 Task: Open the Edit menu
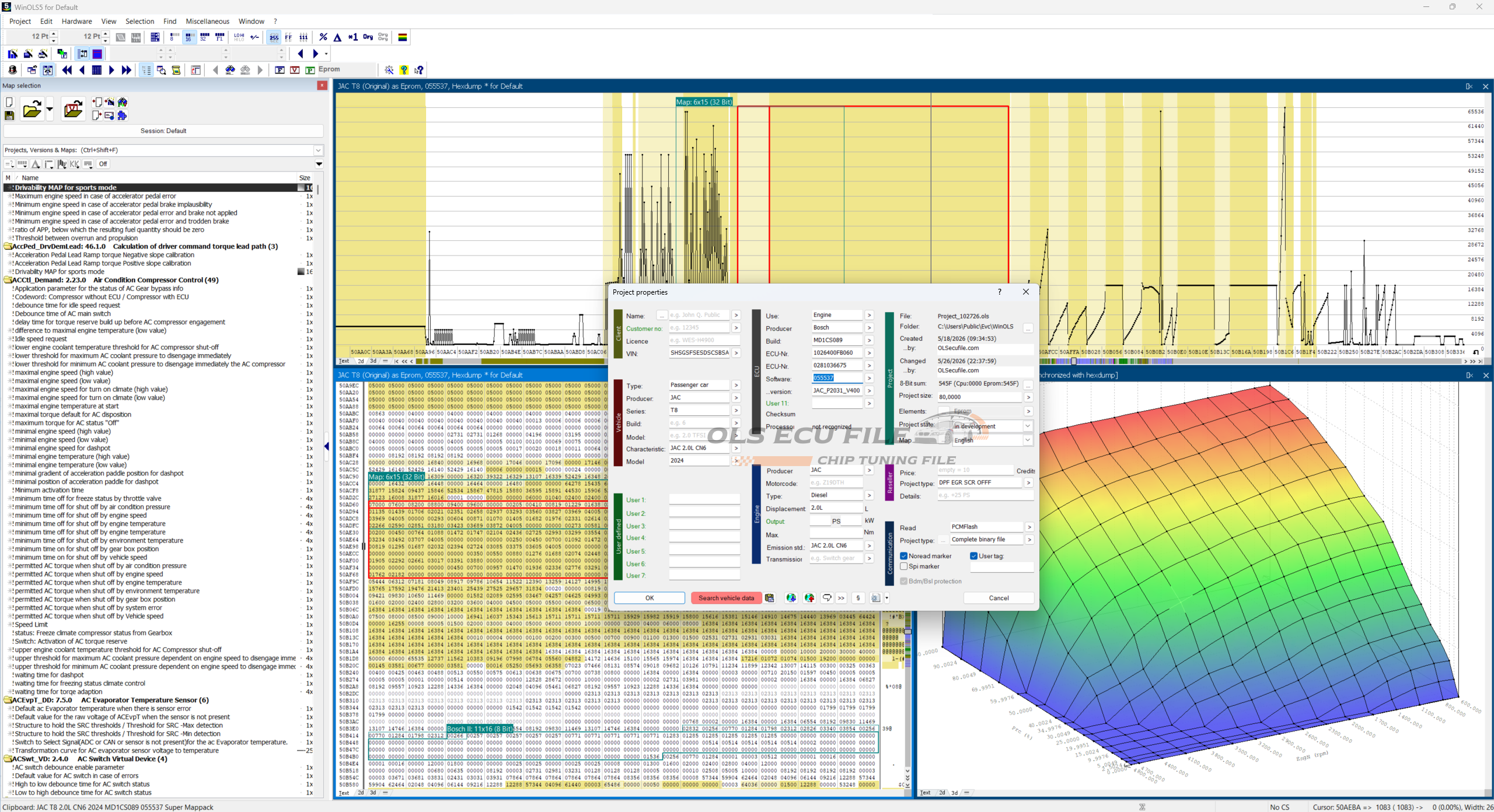(x=46, y=21)
